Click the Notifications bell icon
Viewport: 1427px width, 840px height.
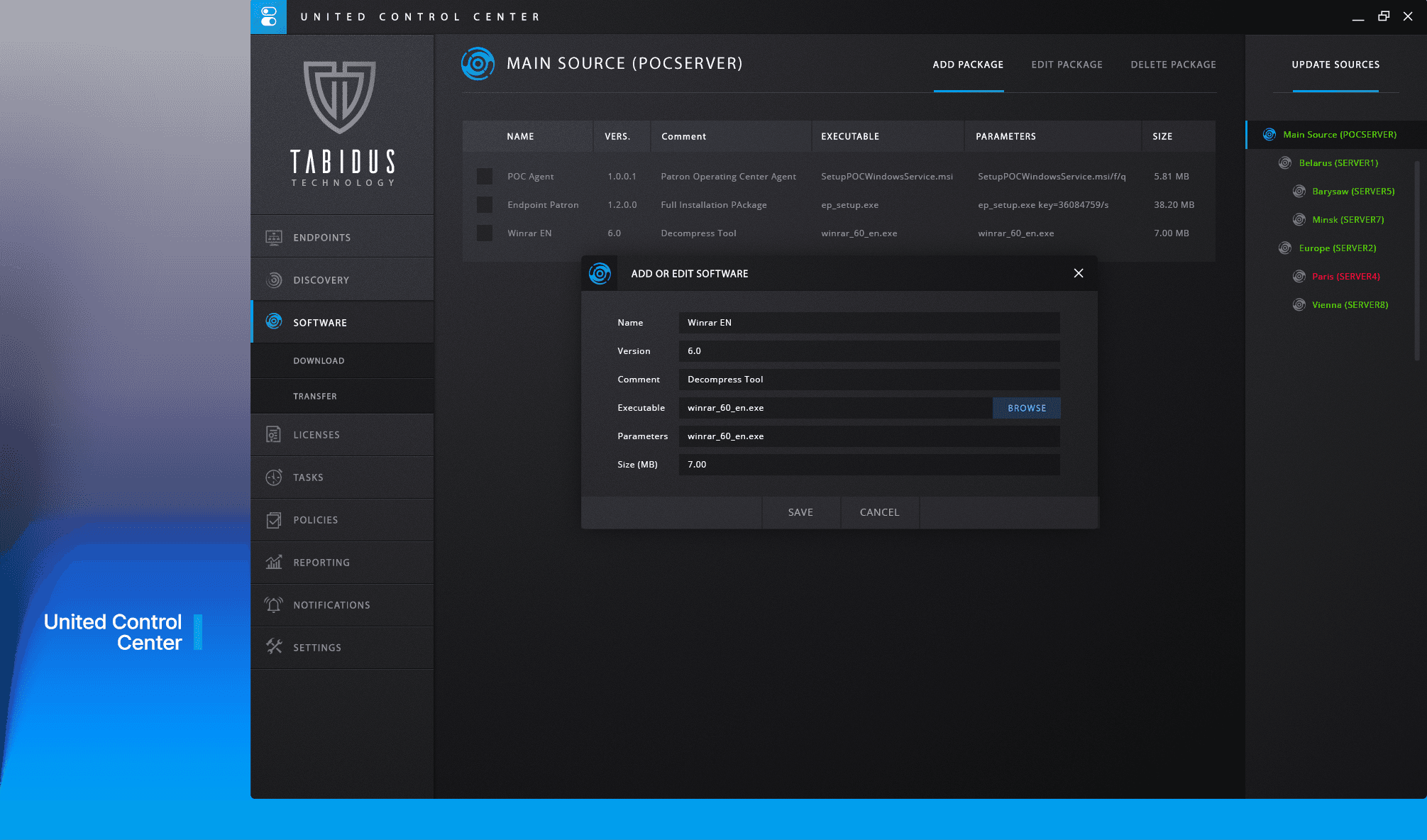click(x=274, y=605)
